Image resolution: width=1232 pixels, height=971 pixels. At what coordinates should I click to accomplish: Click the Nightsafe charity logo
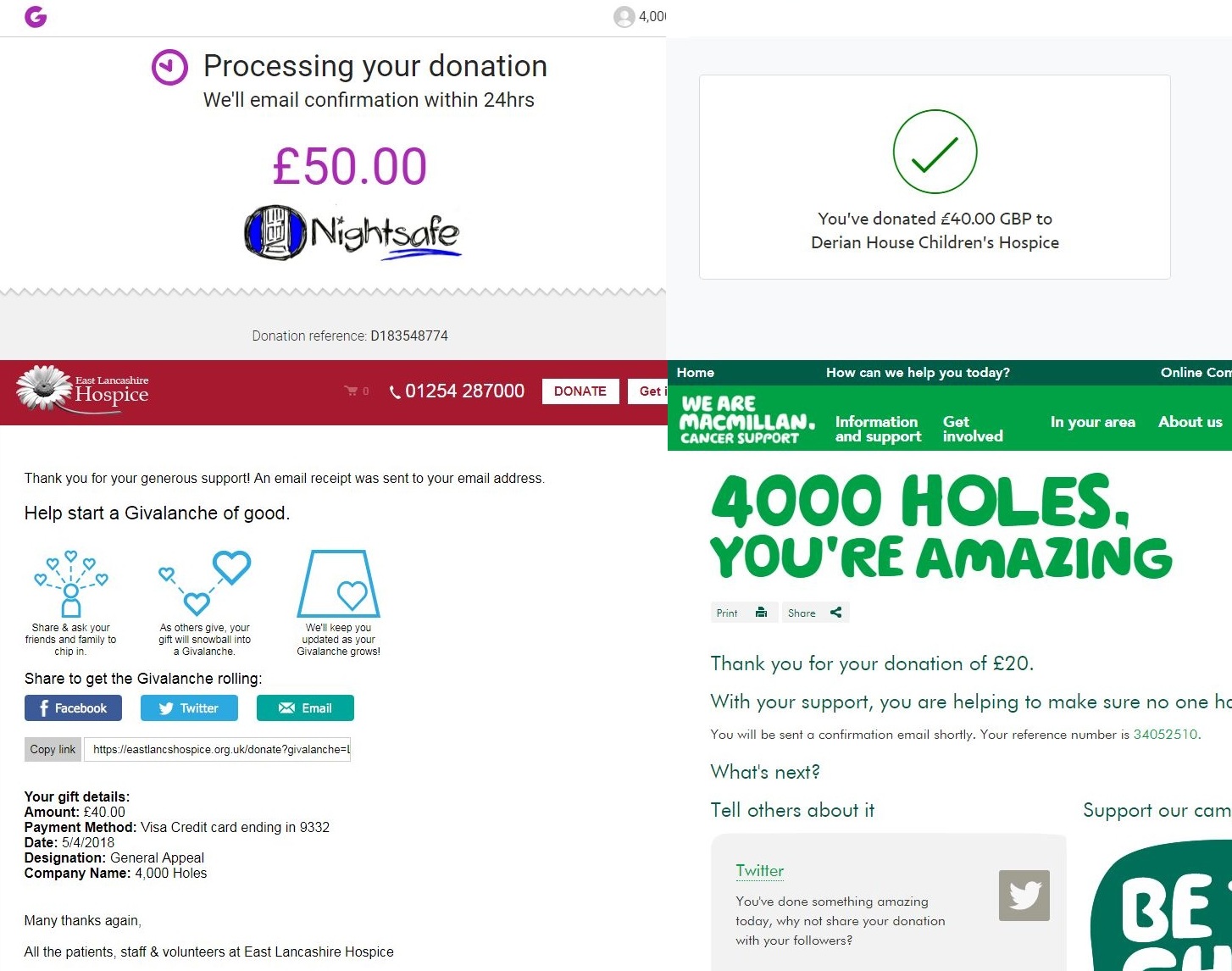[352, 232]
